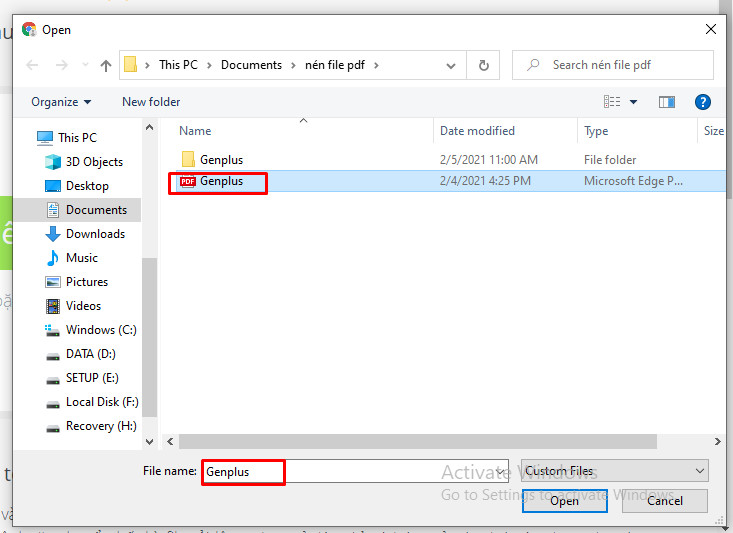Open Downloads in navigation pane

95,234
